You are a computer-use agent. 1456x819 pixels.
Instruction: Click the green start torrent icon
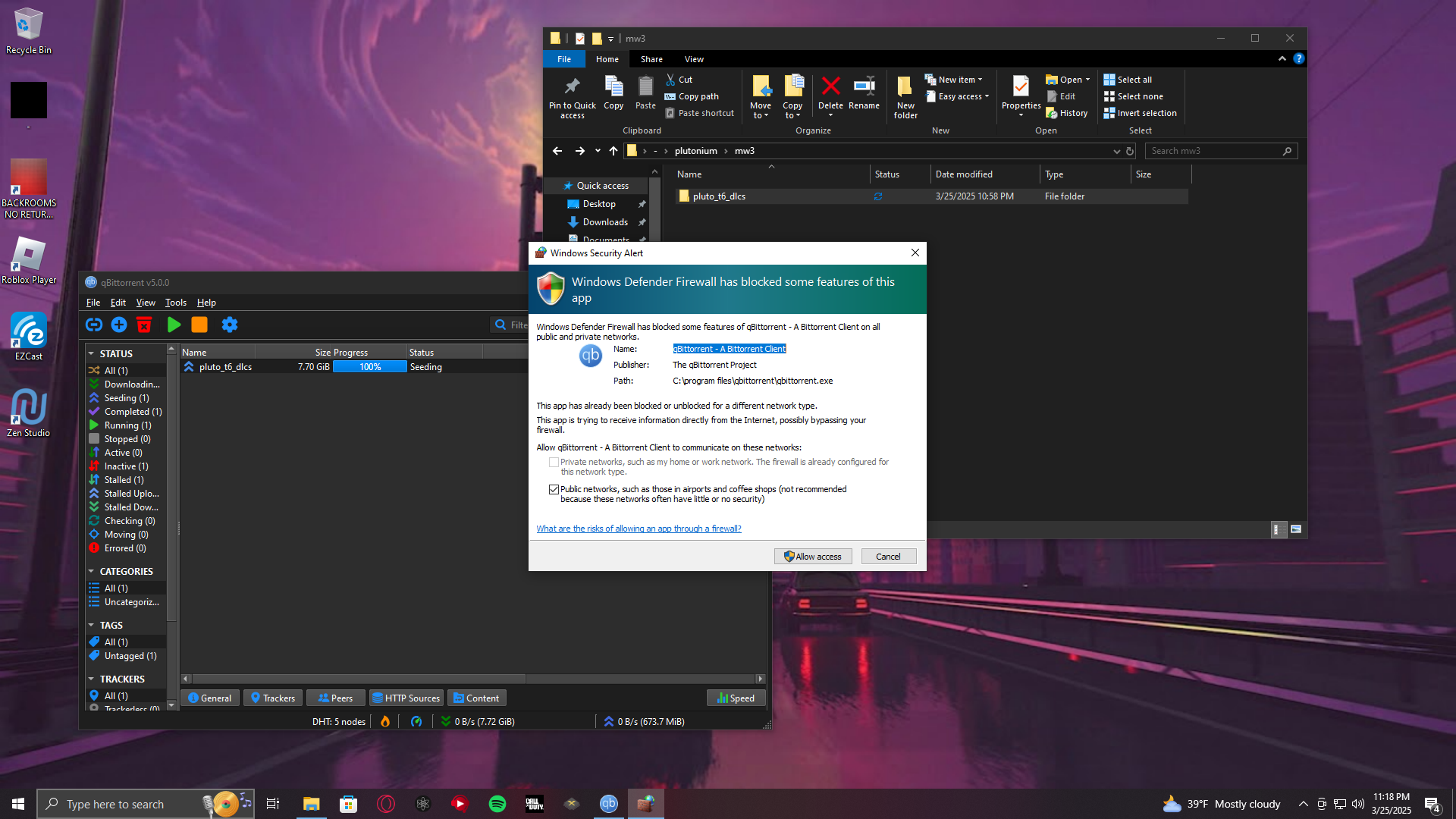pyautogui.click(x=174, y=325)
